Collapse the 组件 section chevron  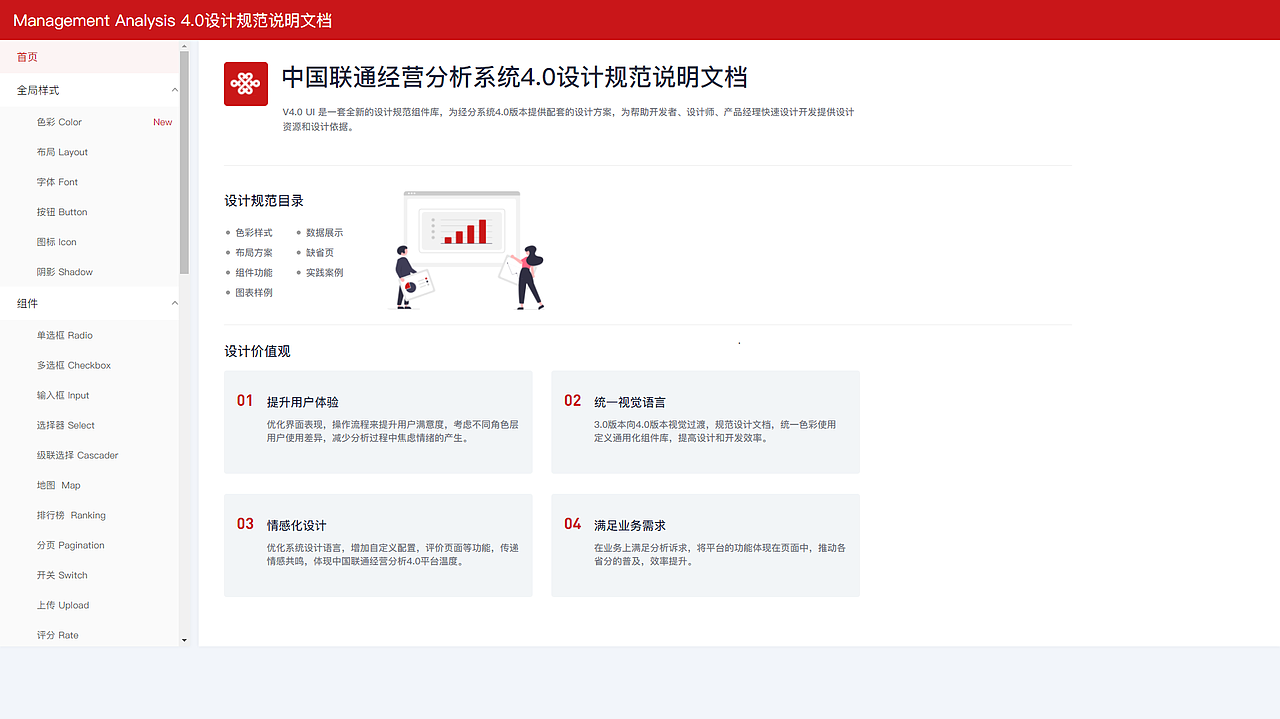coord(174,303)
